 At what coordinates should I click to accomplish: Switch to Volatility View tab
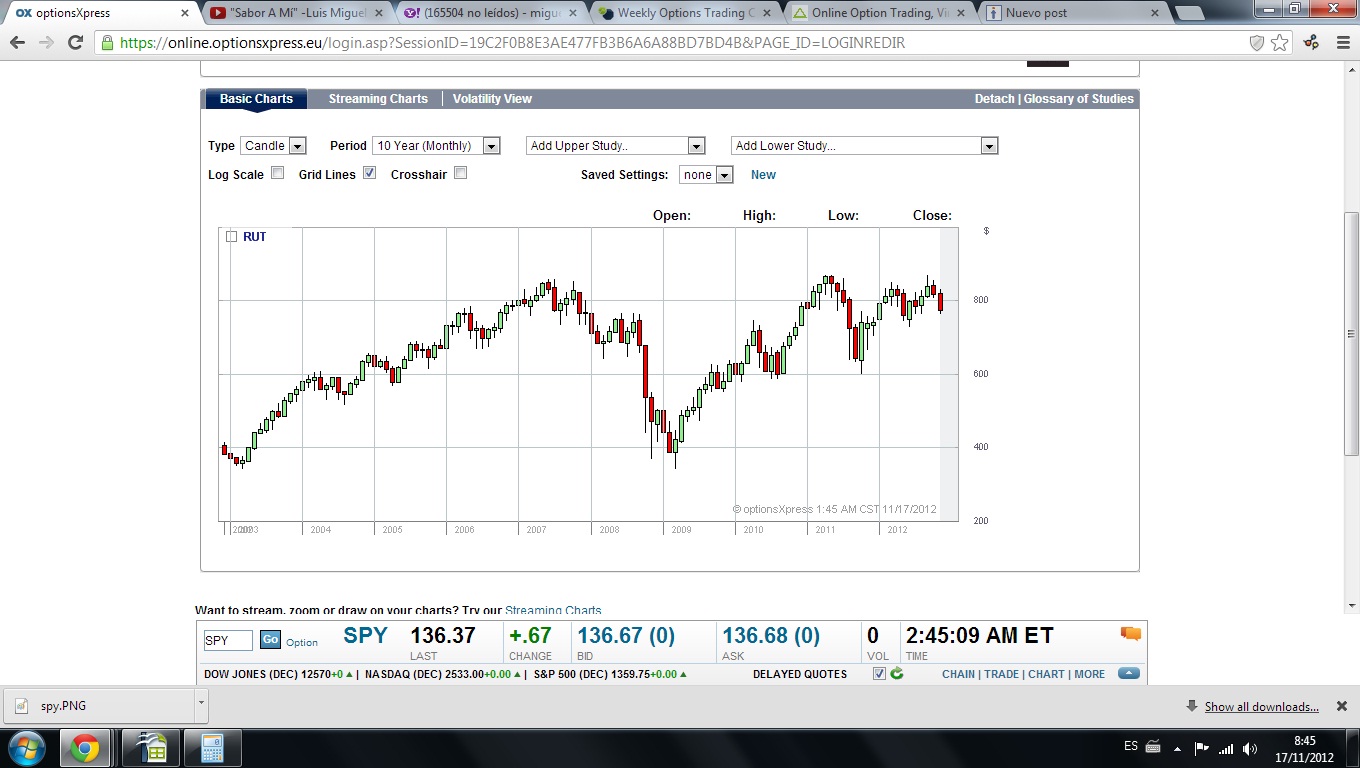(x=492, y=99)
